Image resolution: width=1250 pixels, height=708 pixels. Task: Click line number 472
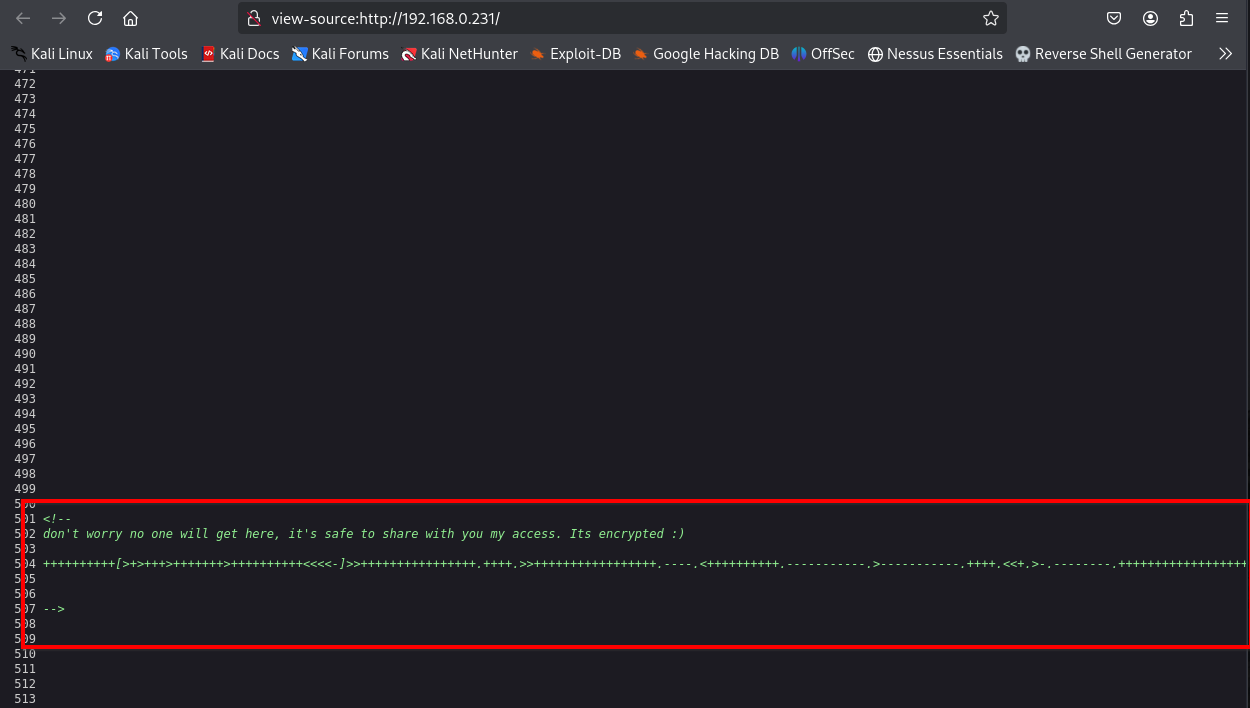(x=25, y=84)
